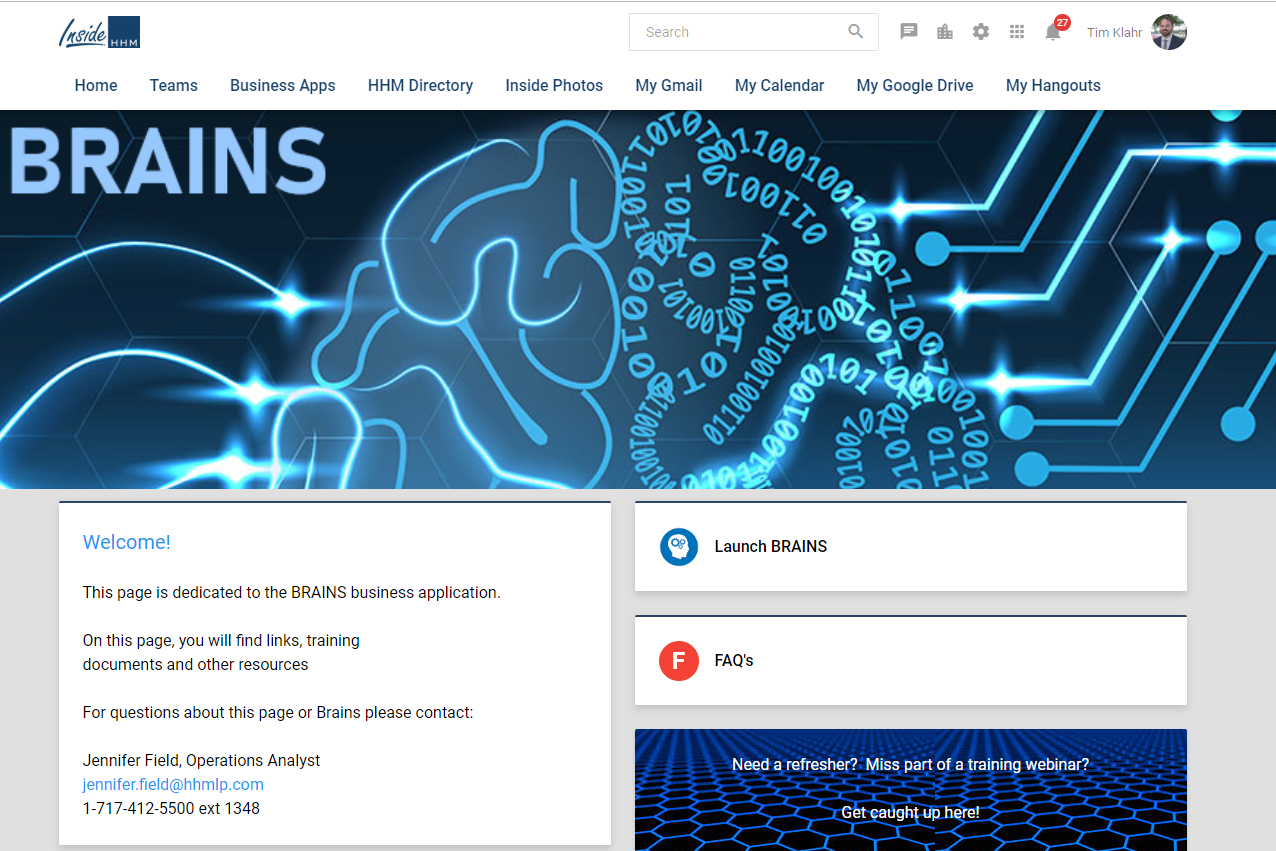Go to the Home menu
Screen dimensions: 1276x851
pyautogui.click(x=96, y=85)
